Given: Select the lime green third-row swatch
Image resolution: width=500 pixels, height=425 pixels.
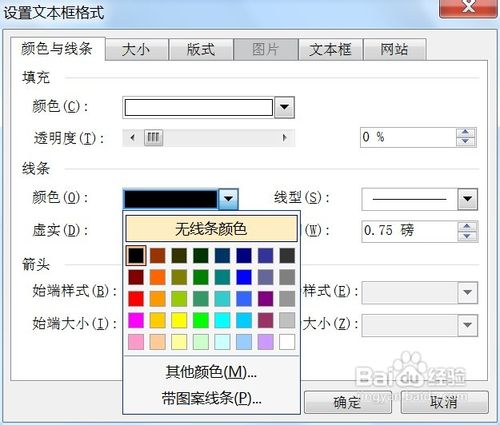Looking at the screenshot, I should [179, 299].
